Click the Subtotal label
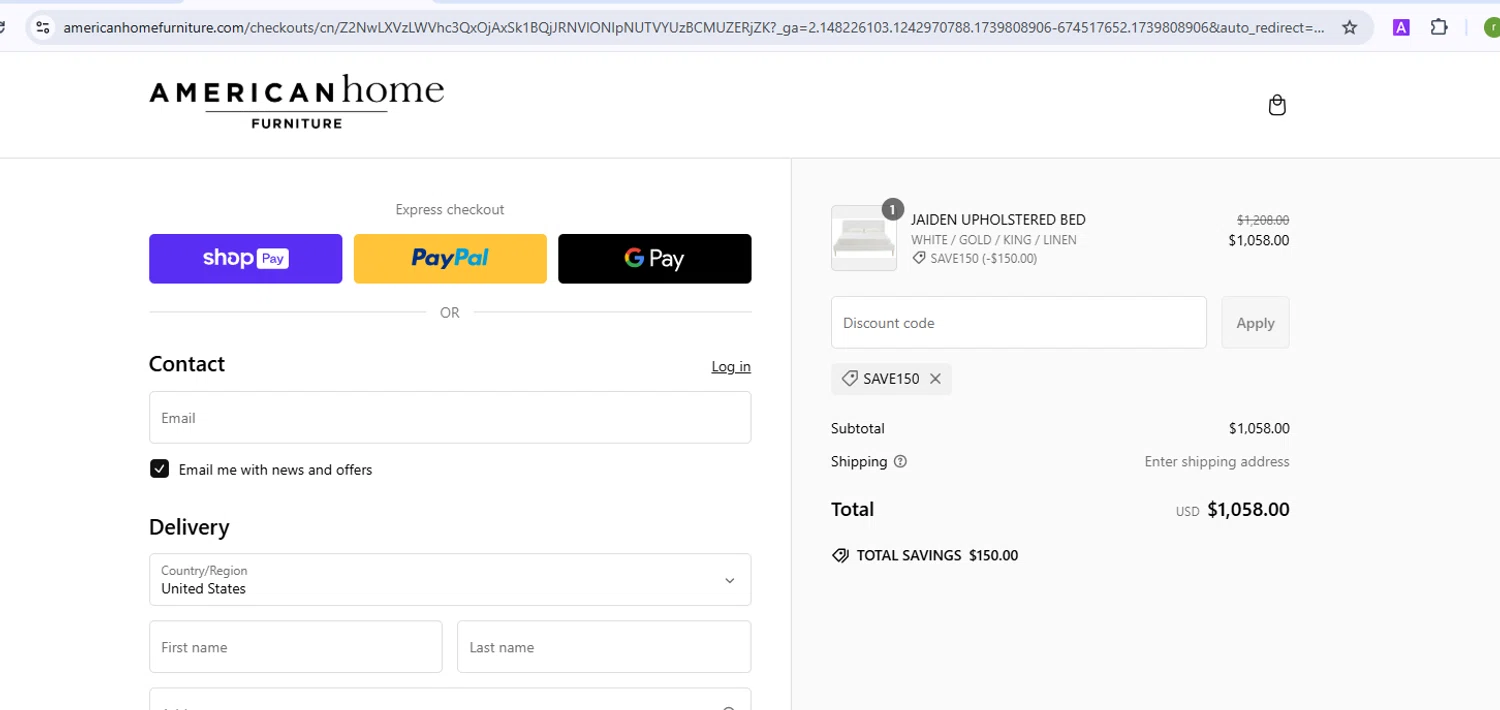 (x=858, y=429)
